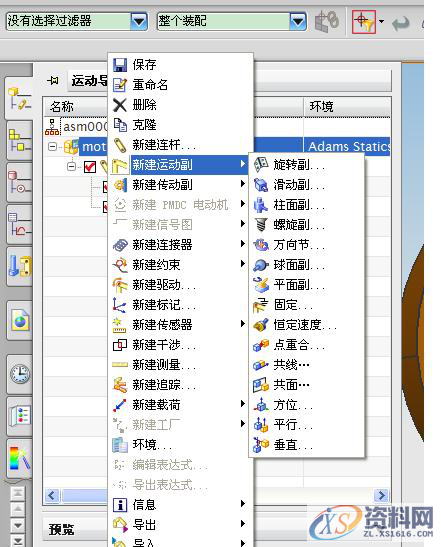Expand New Constraint (新建约束) submenu arrow
441x547 pixels.
243,264
